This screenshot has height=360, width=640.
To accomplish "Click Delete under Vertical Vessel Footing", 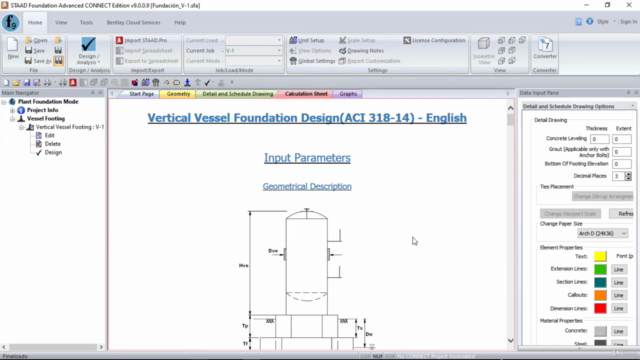I will (x=53, y=144).
